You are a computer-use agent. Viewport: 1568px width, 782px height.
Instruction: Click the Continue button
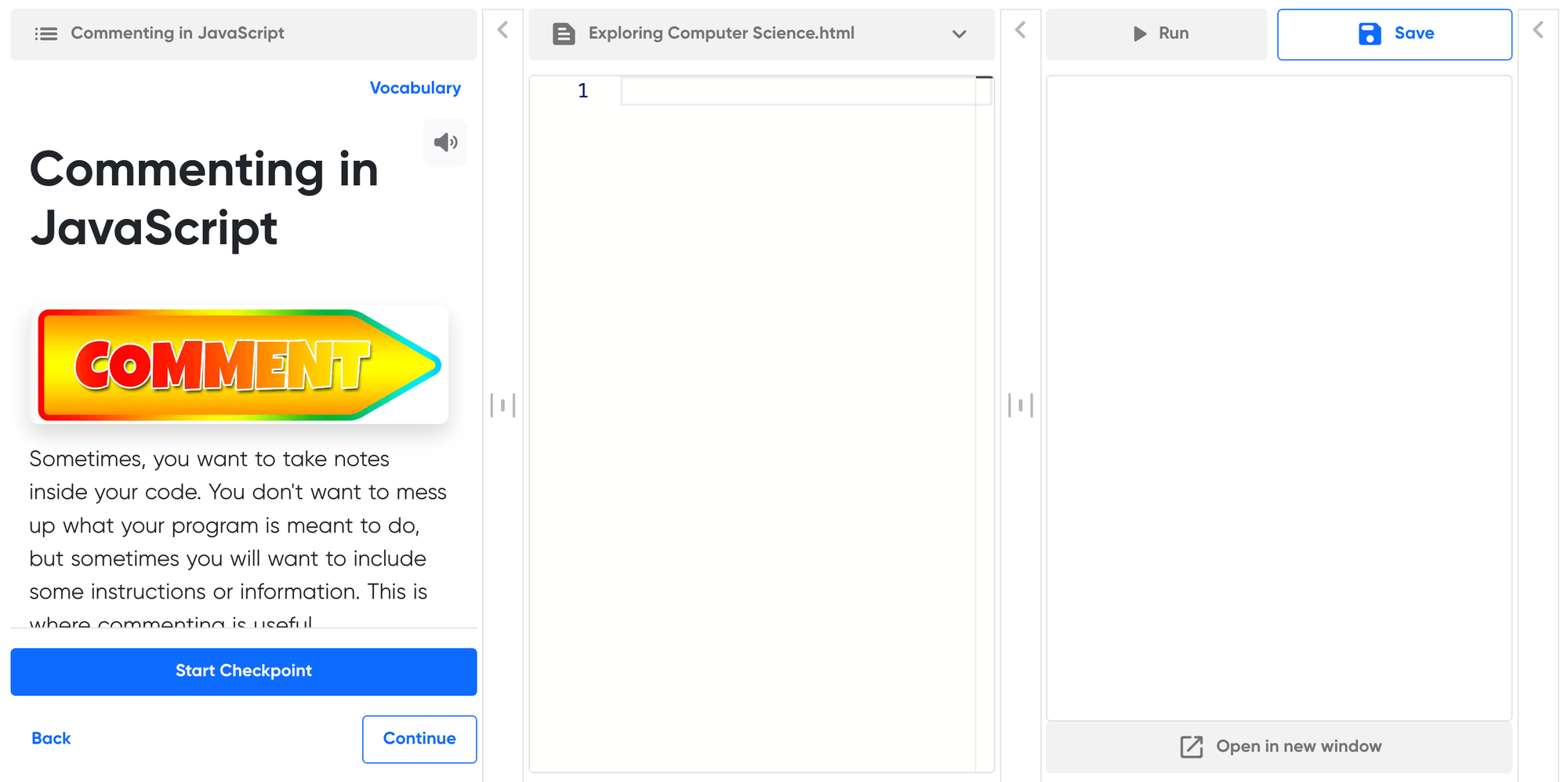[x=419, y=739]
